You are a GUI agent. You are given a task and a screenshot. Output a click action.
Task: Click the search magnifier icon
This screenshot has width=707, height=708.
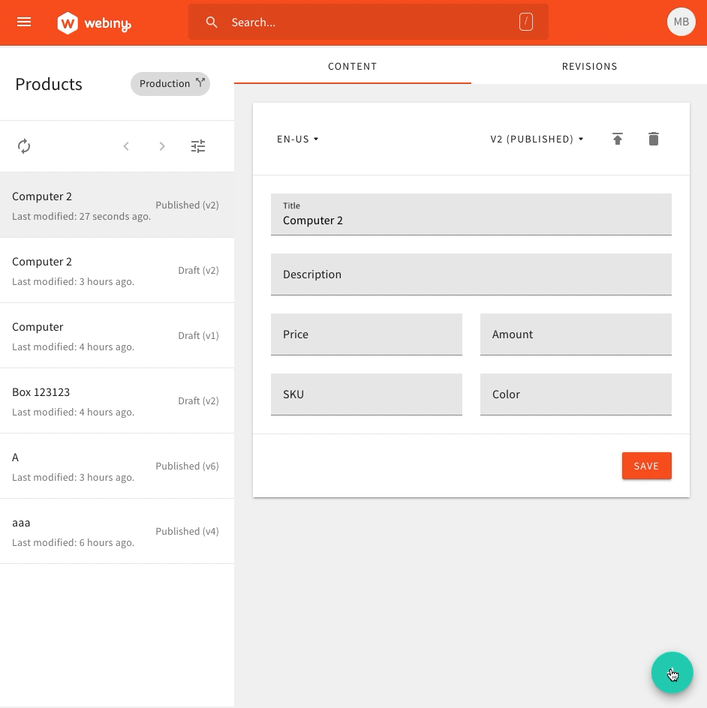click(211, 22)
